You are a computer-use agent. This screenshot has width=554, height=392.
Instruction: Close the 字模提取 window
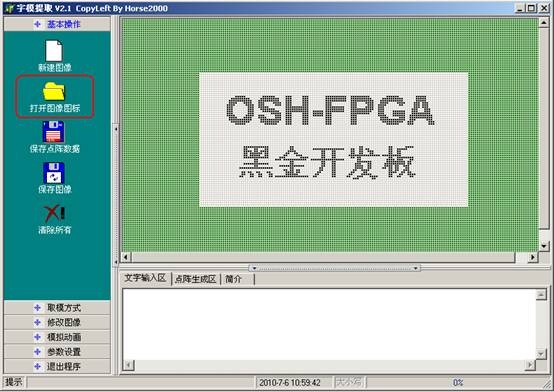pos(543,8)
